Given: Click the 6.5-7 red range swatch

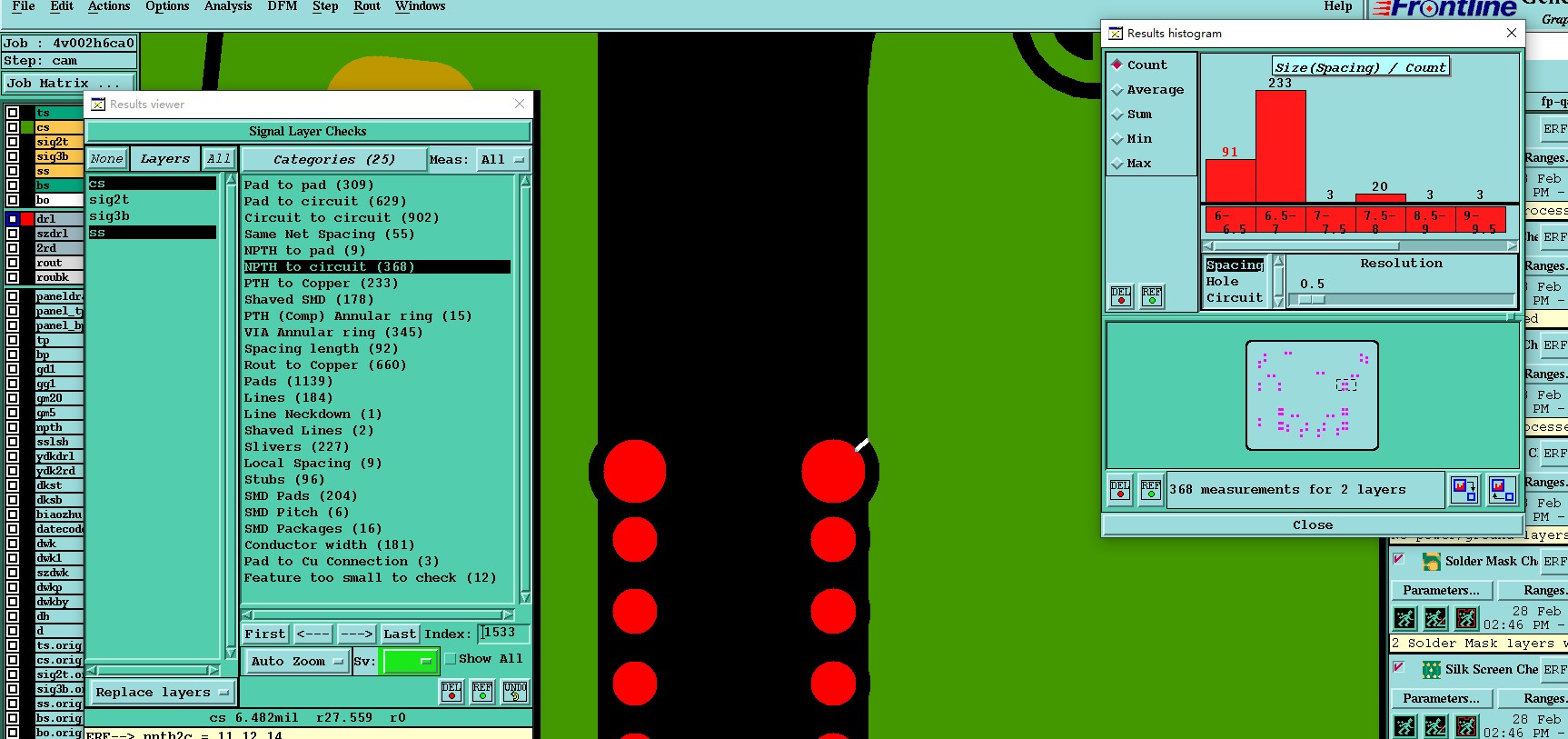Looking at the screenshot, I should (x=1280, y=220).
